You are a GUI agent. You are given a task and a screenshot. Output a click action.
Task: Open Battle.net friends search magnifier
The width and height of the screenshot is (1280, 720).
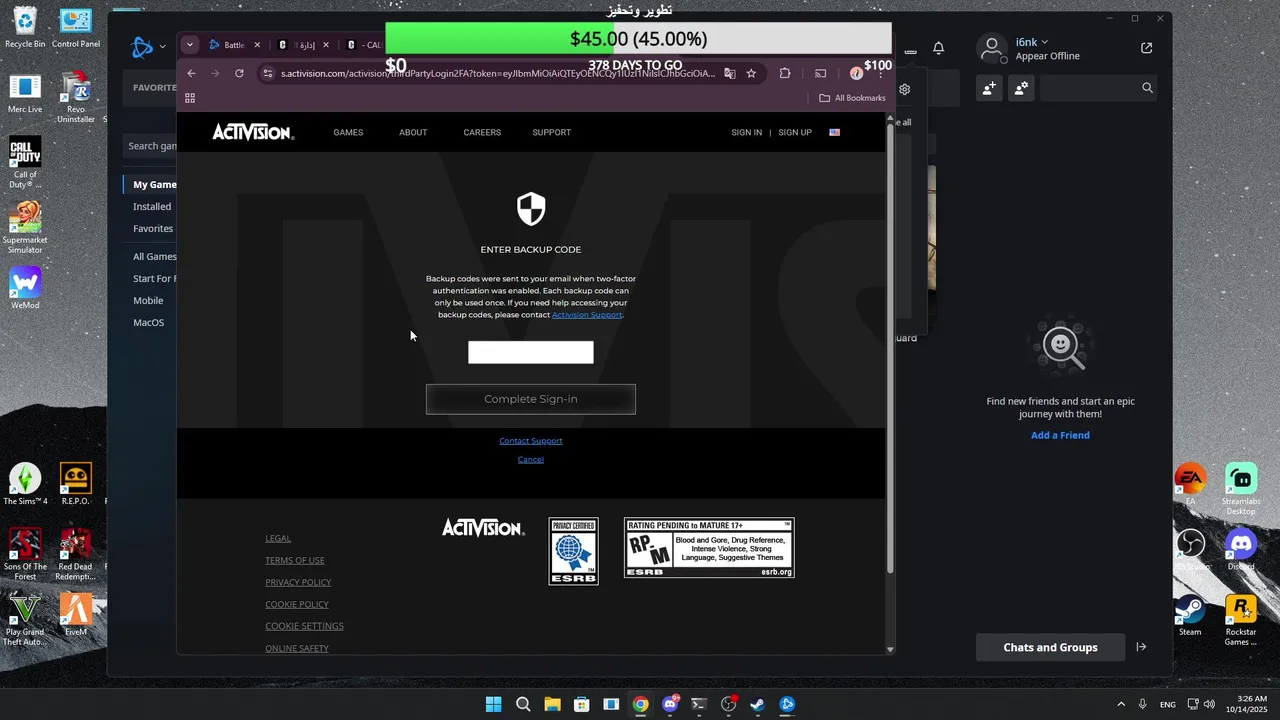pos(1147,88)
